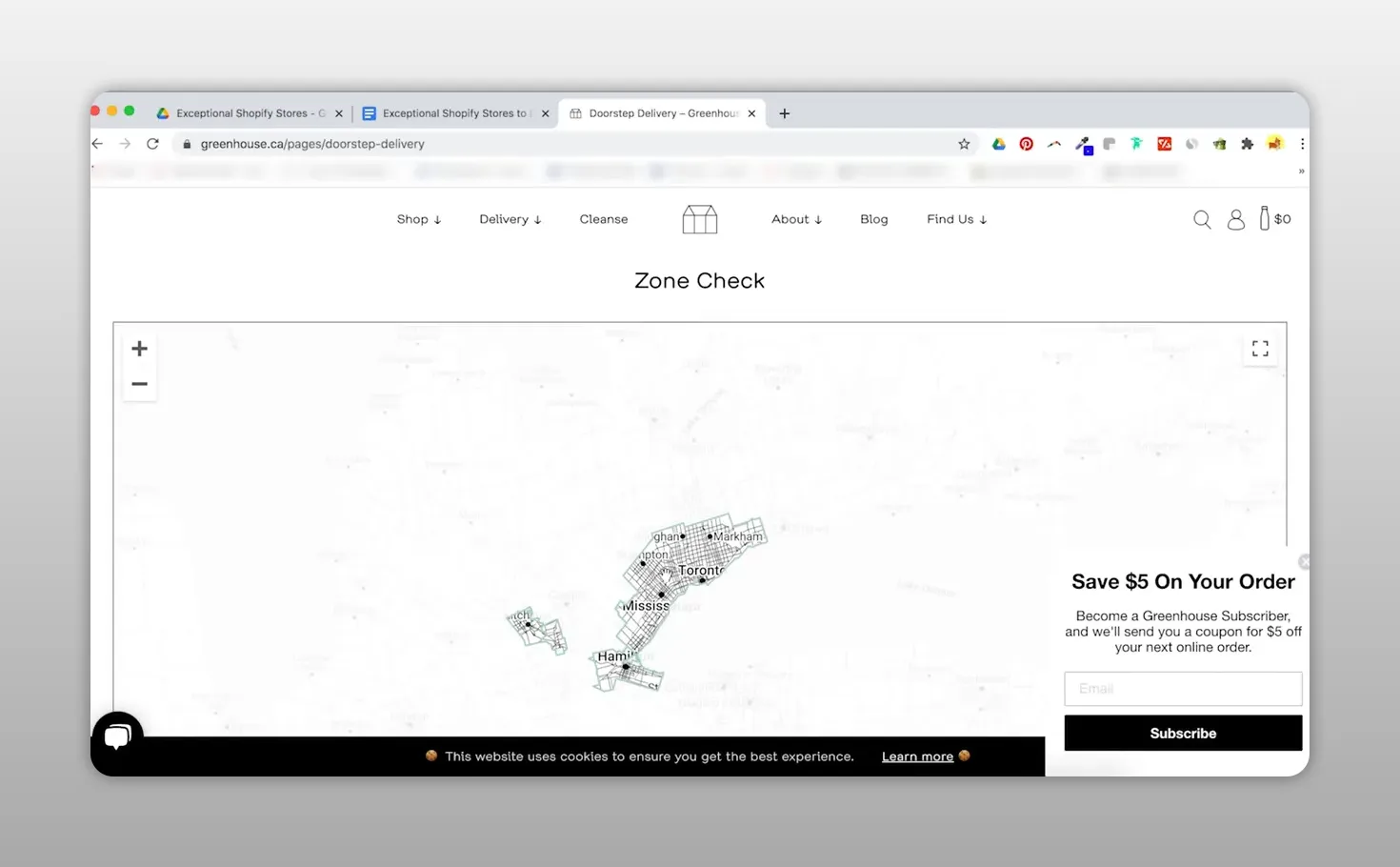Expand the Shop dropdown menu
Viewport: 1400px width, 867px height.
[x=419, y=219]
